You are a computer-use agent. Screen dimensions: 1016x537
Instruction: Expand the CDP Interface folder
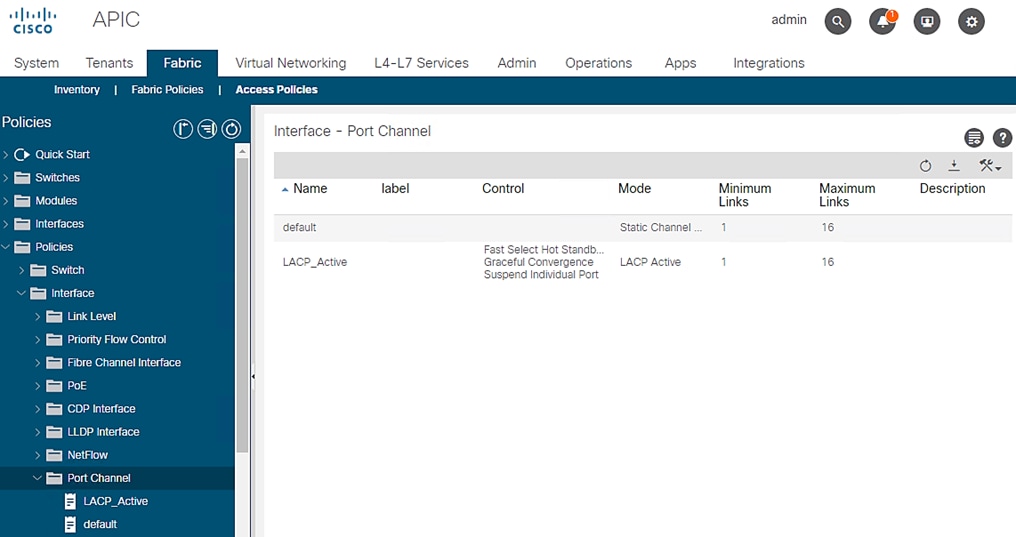coord(38,409)
